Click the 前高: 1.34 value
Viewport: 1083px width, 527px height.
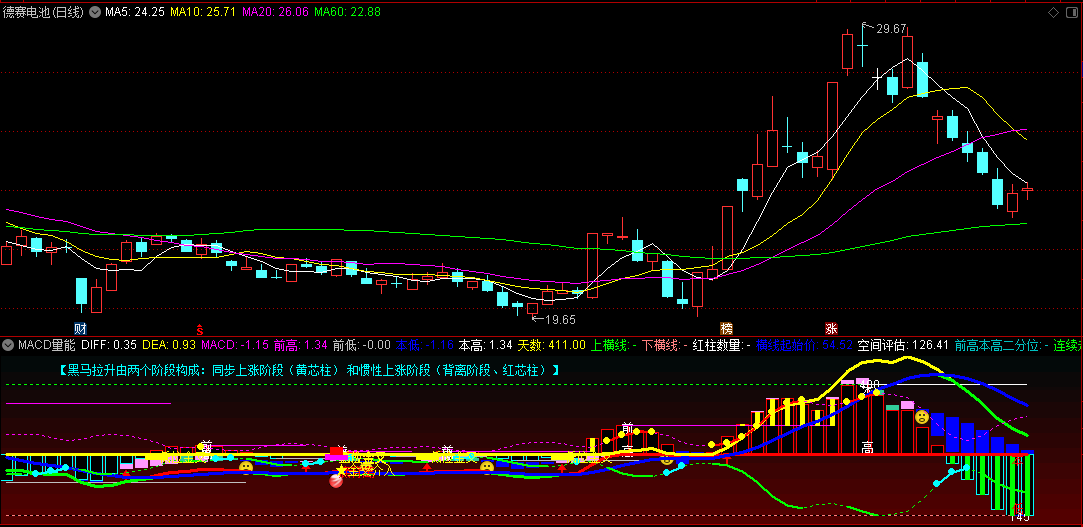(300, 345)
